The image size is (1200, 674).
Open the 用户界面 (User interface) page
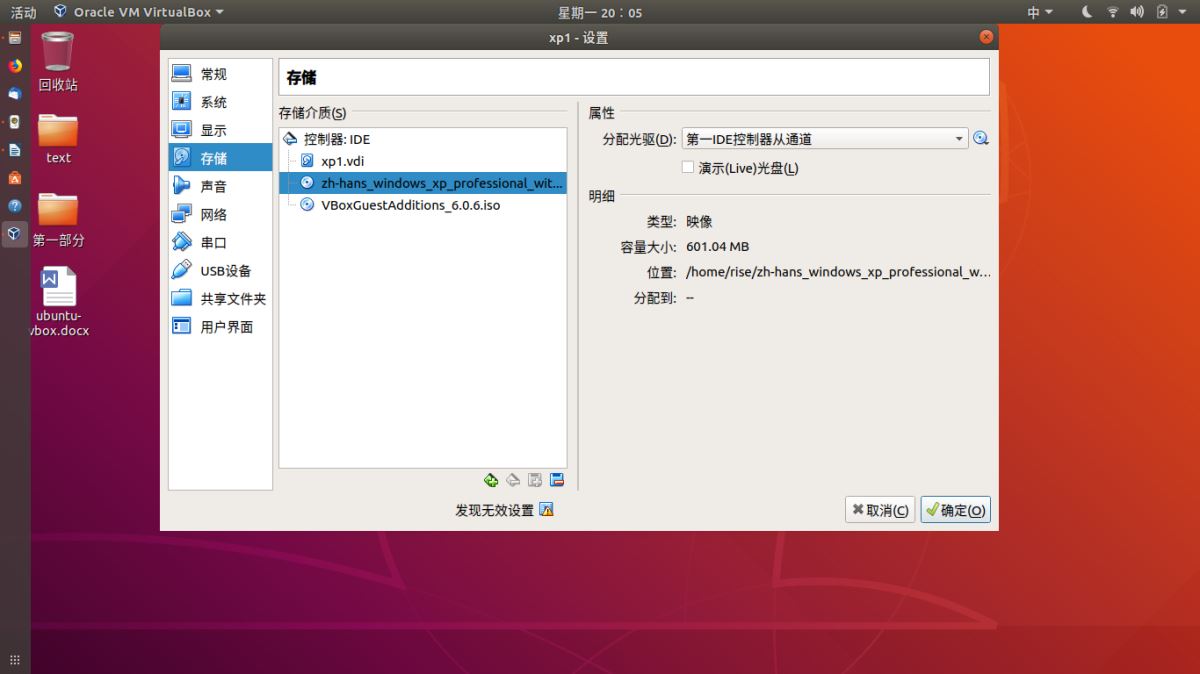tap(220, 326)
